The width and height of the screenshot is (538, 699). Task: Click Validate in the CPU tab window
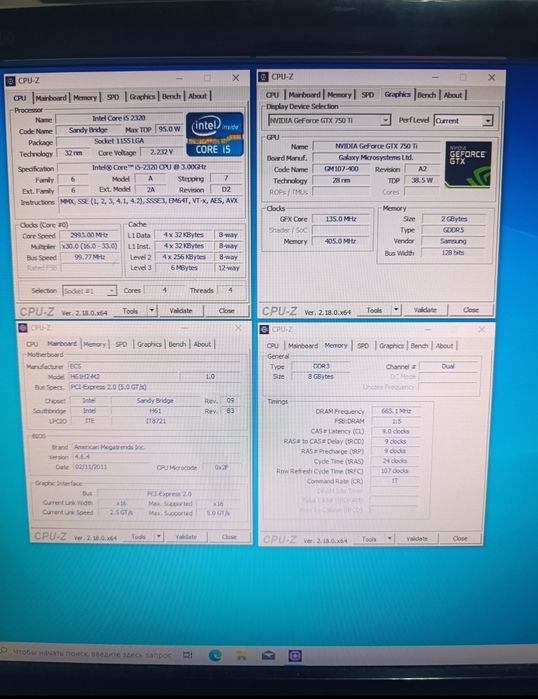tap(181, 310)
